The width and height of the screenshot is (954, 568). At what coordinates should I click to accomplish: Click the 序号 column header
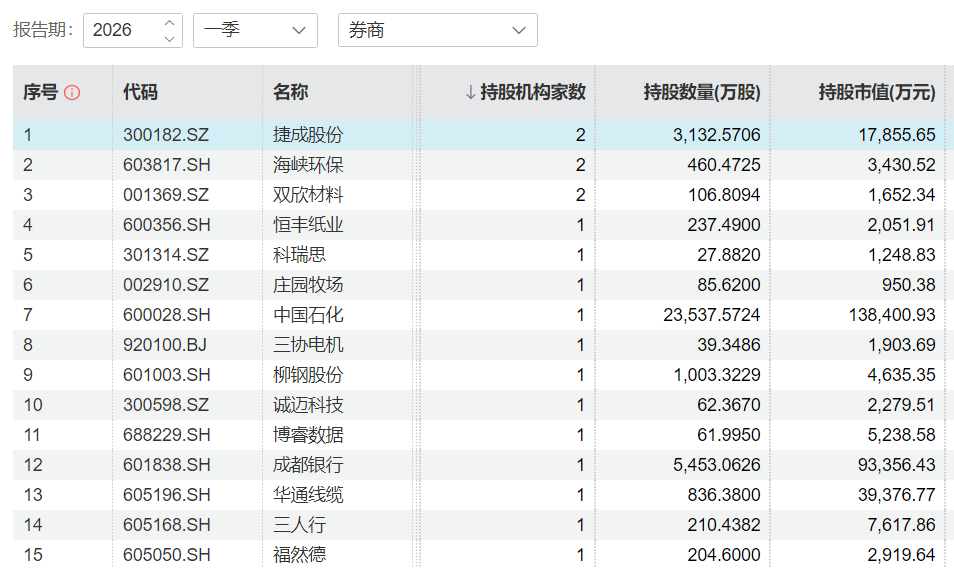[x=41, y=92]
